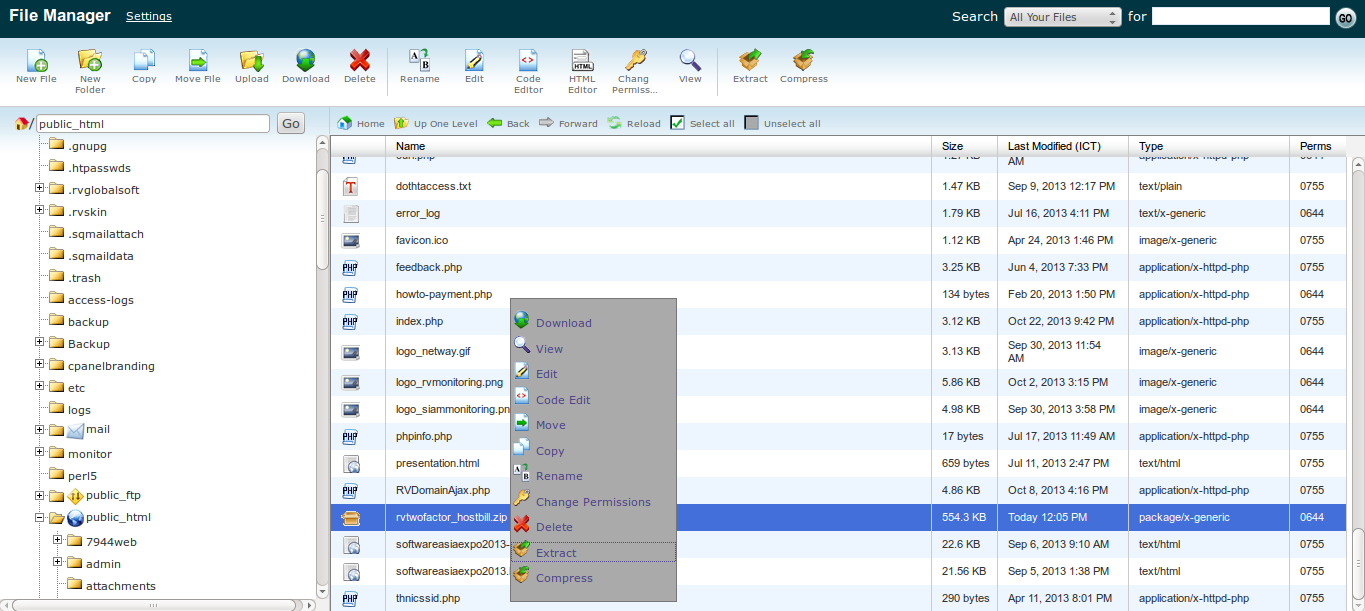Select the admin subfolder in tree
Screen dimensions: 1365x611
(103, 564)
